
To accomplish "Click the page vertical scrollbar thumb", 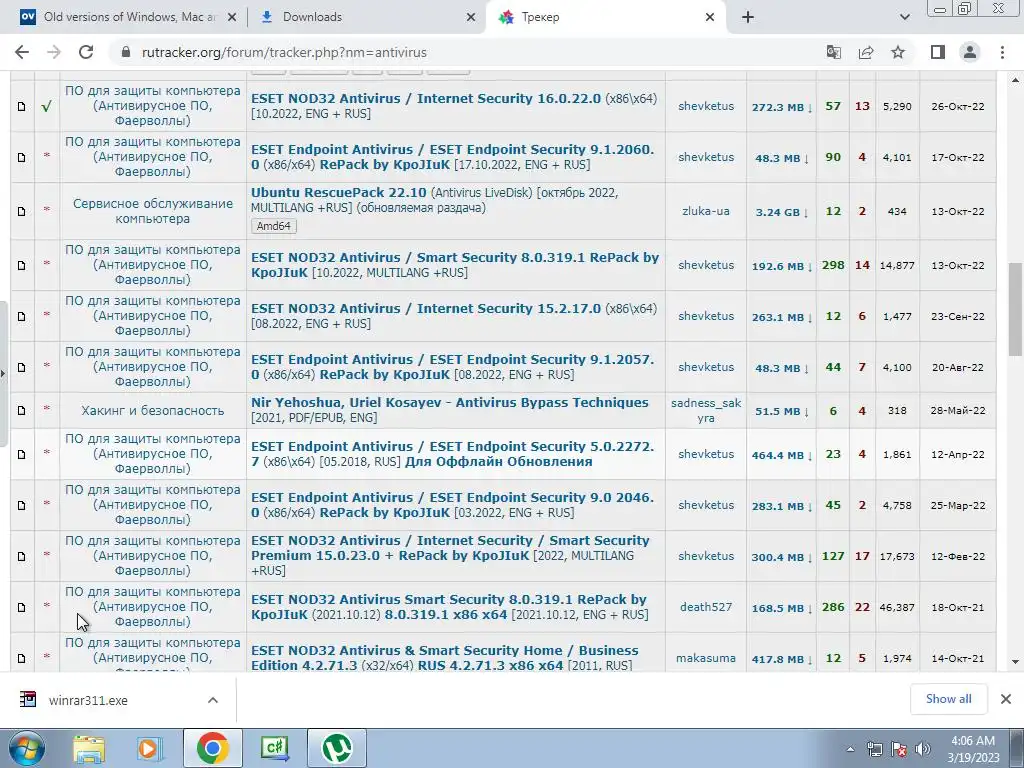I will 1015,309.
